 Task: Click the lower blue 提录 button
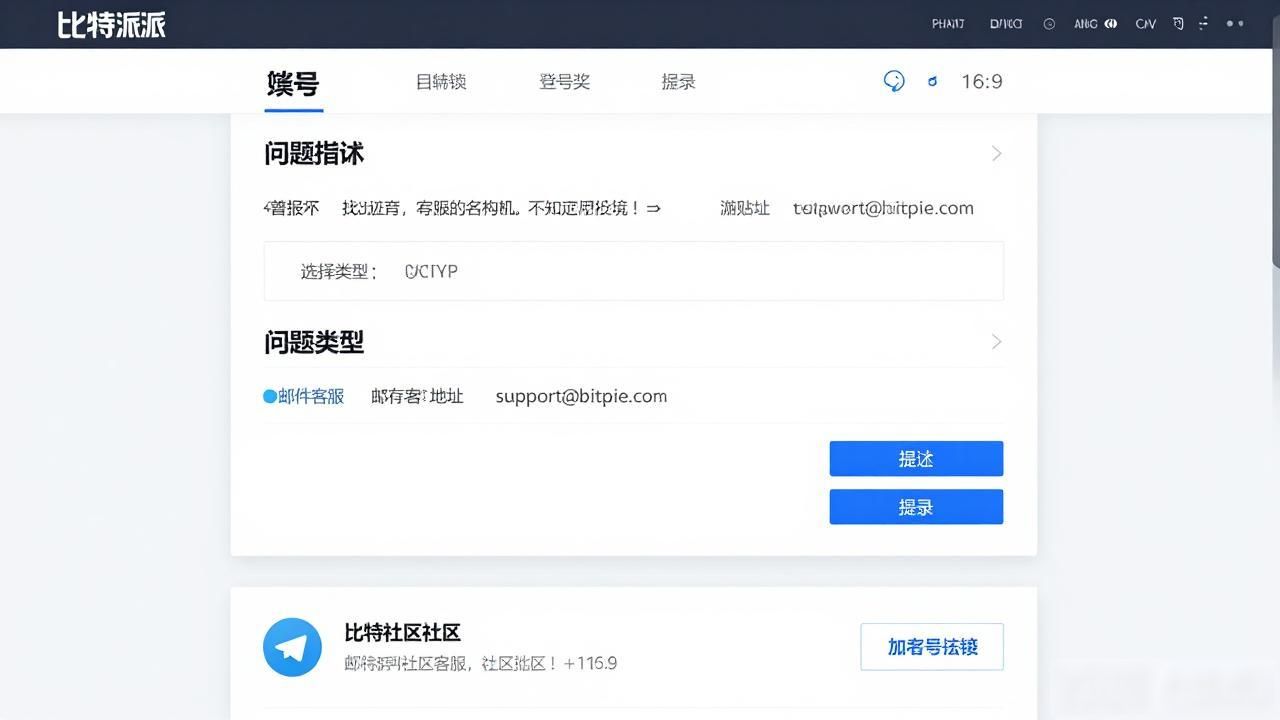916,507
